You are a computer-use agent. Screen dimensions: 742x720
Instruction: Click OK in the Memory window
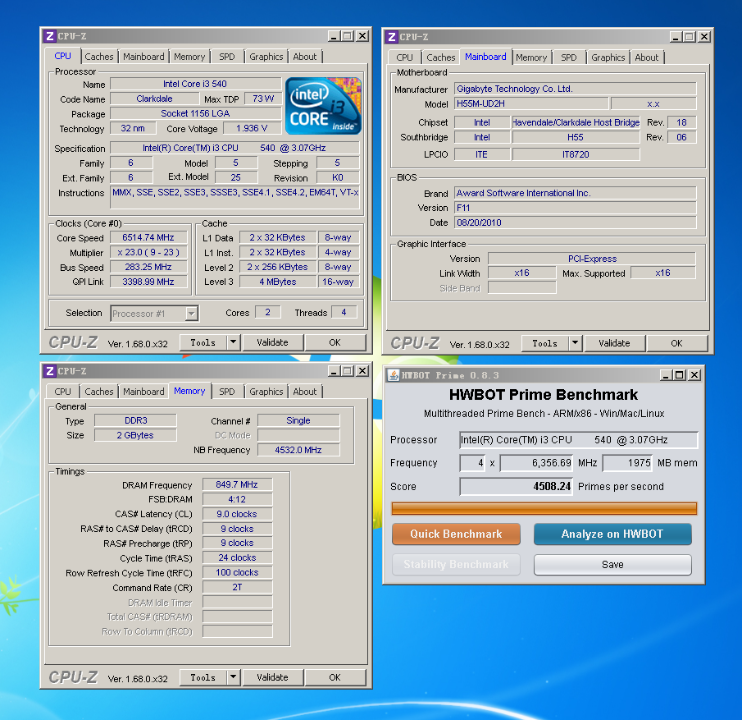click(x=335, y=677)
